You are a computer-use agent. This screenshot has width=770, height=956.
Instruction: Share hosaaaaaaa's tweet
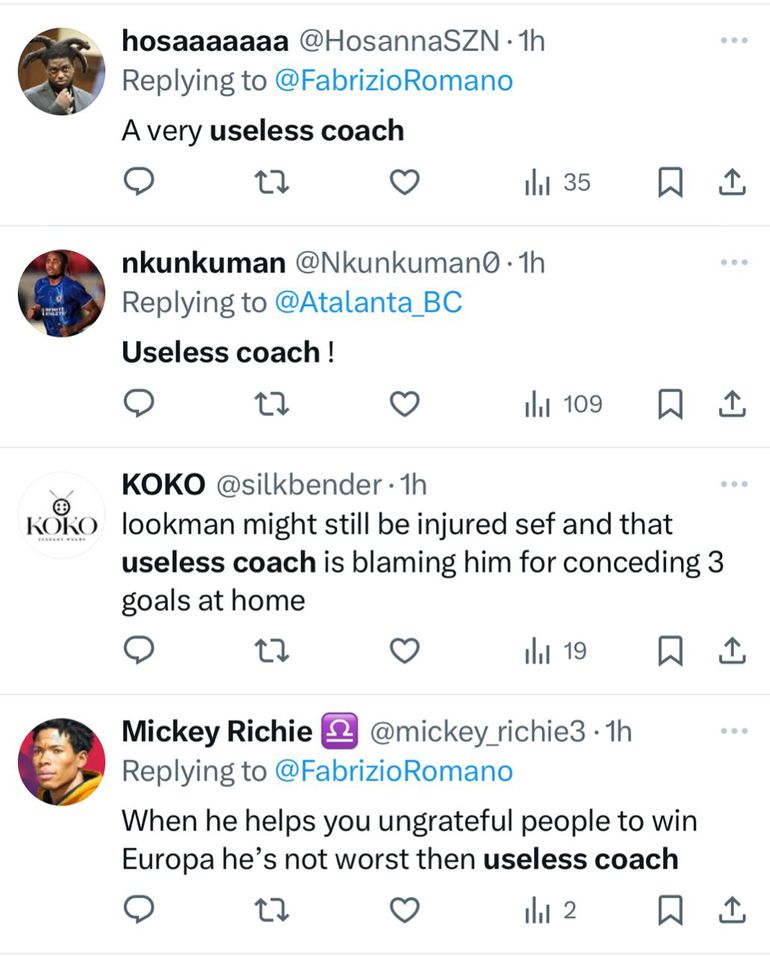[732, 182]
